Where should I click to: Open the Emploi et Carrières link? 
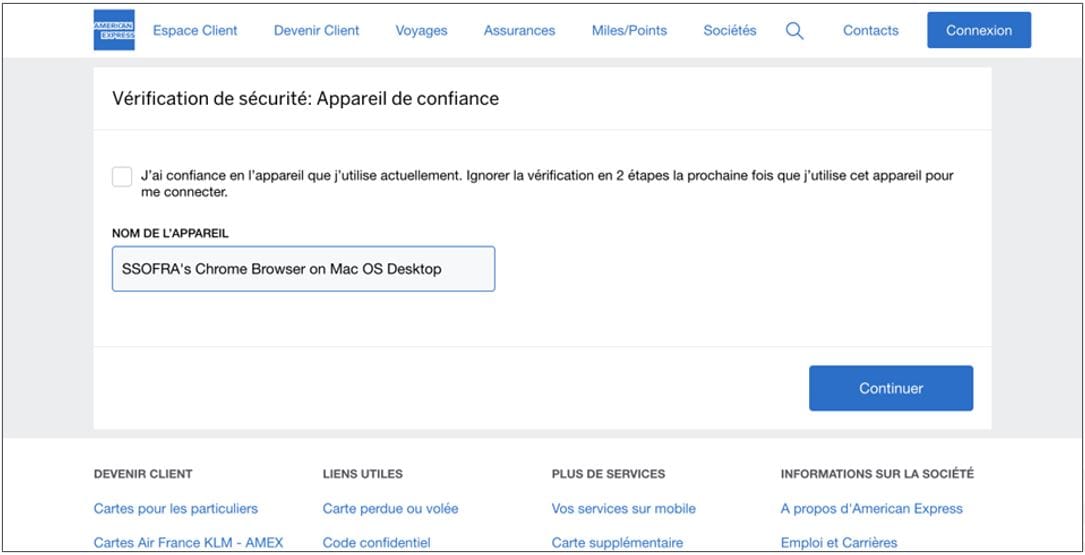click(838, 542)
